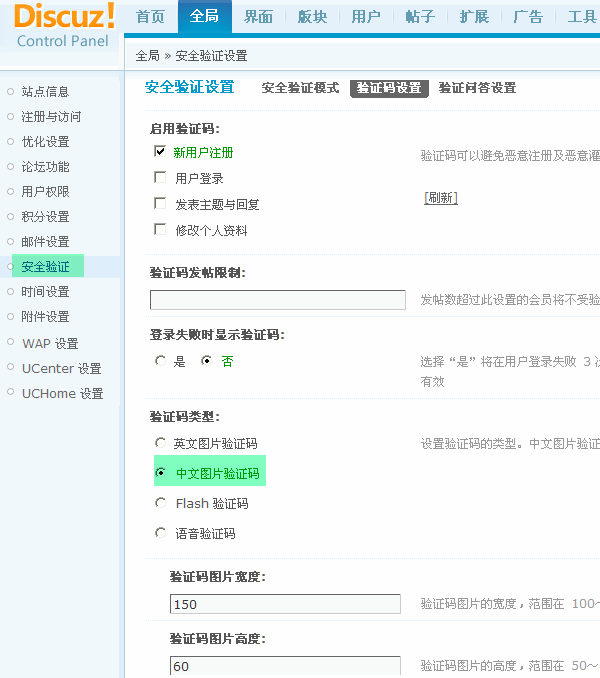Viewport: 600px width, 678px height.
Task: Open 站点信息 in the sidebar
Action: point(45,92)
